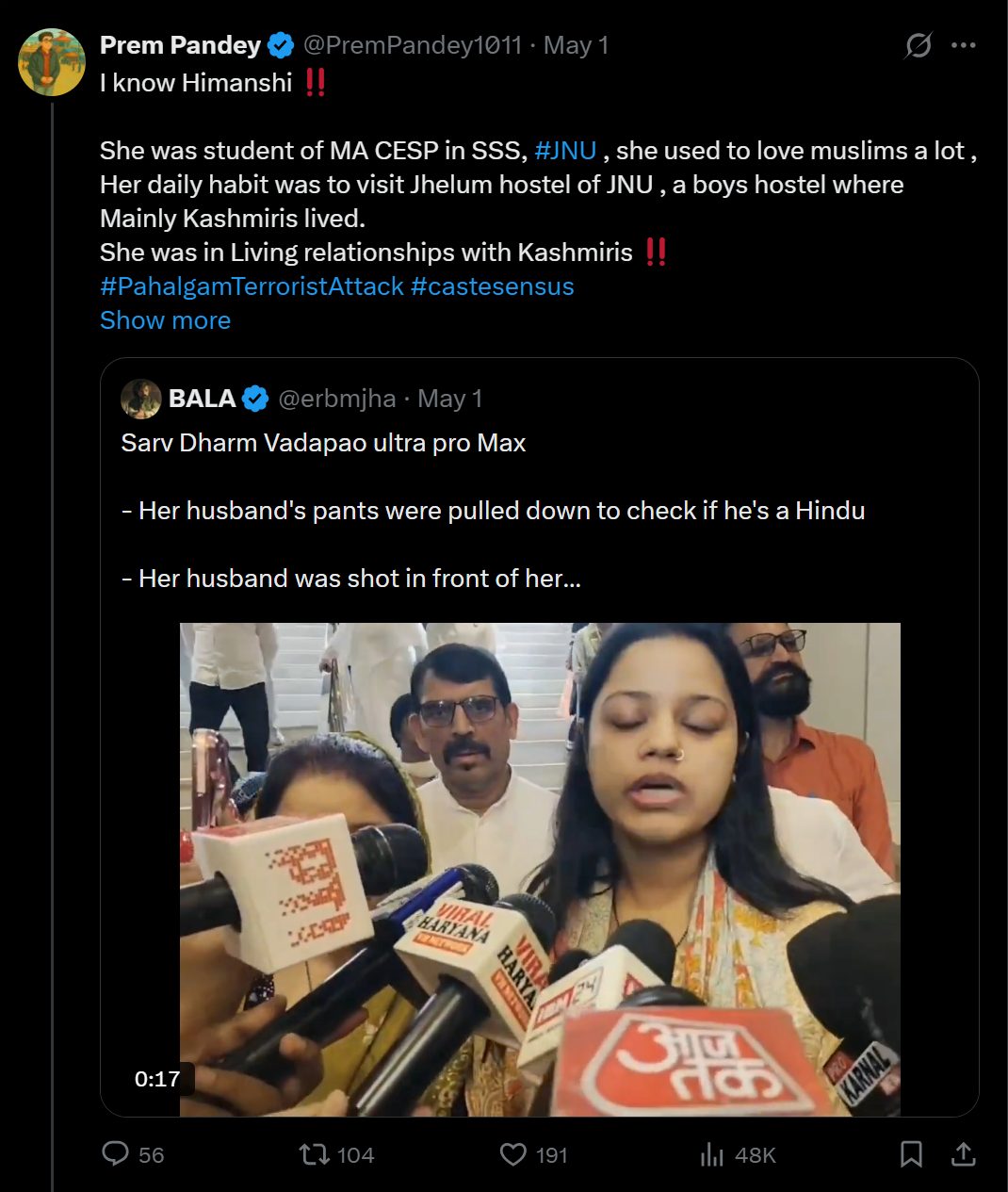Click the Prem Pandey display name
This screenshot has height=1192, width=1008.
pyautogui.click(x=180, y=45)
